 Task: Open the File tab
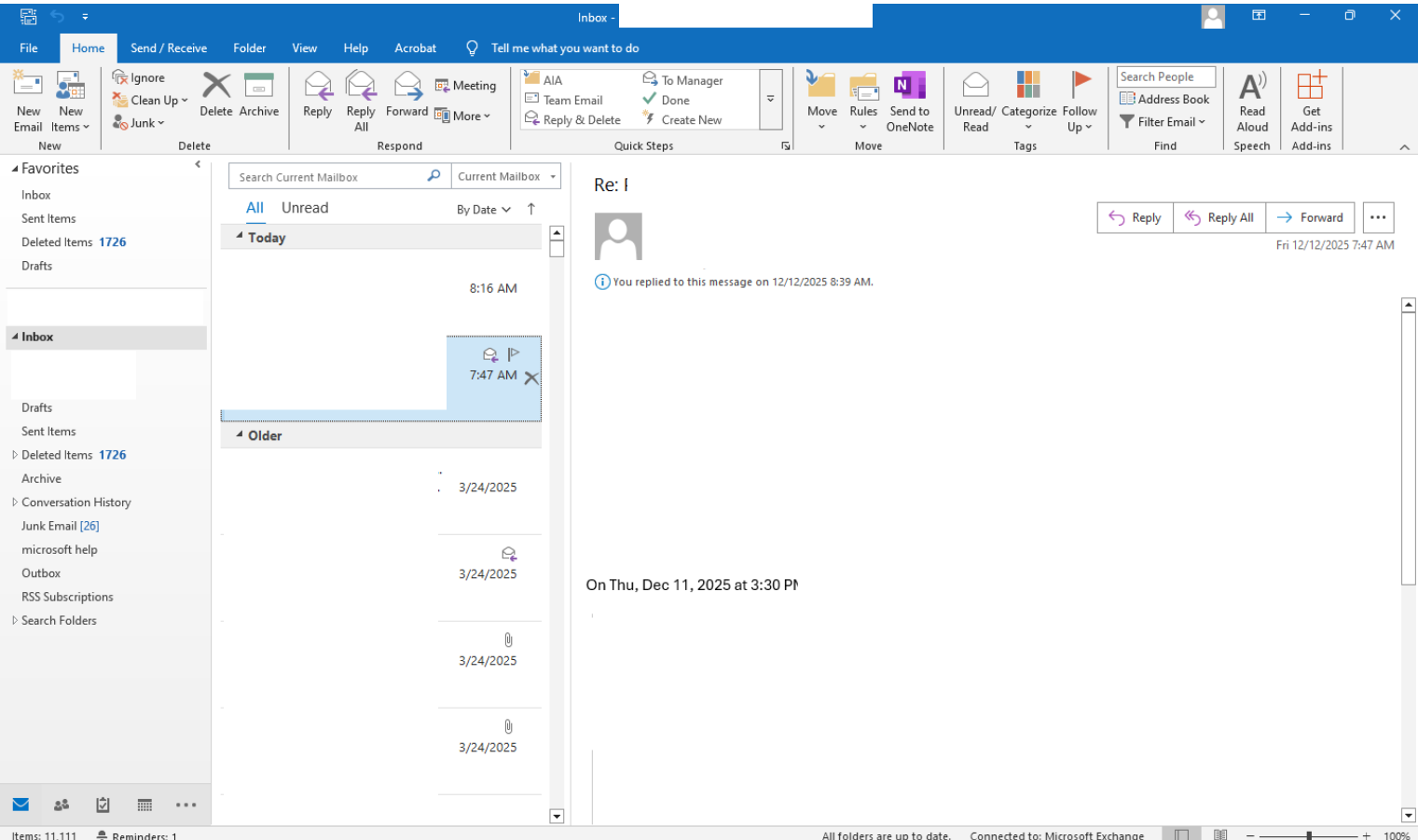point(29,48)
